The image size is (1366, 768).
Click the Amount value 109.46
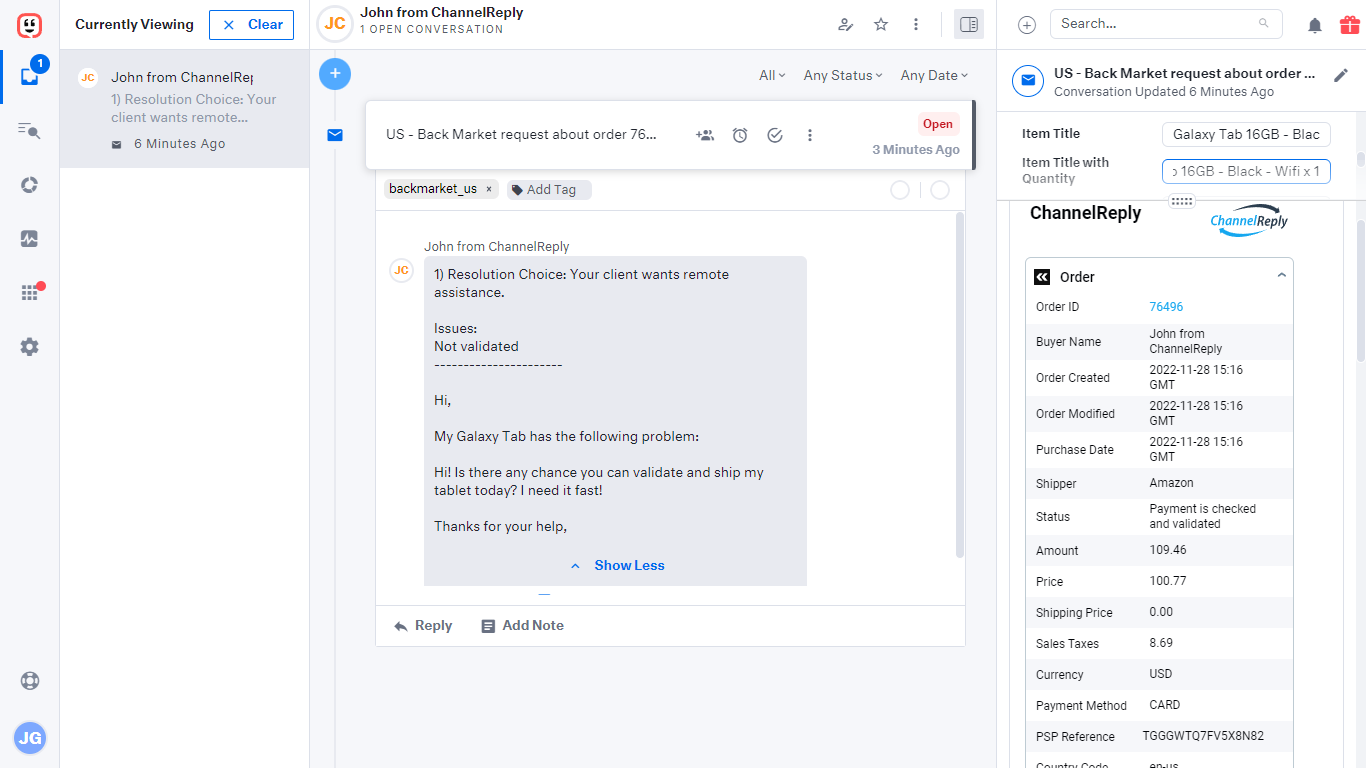click(1168, 550)
